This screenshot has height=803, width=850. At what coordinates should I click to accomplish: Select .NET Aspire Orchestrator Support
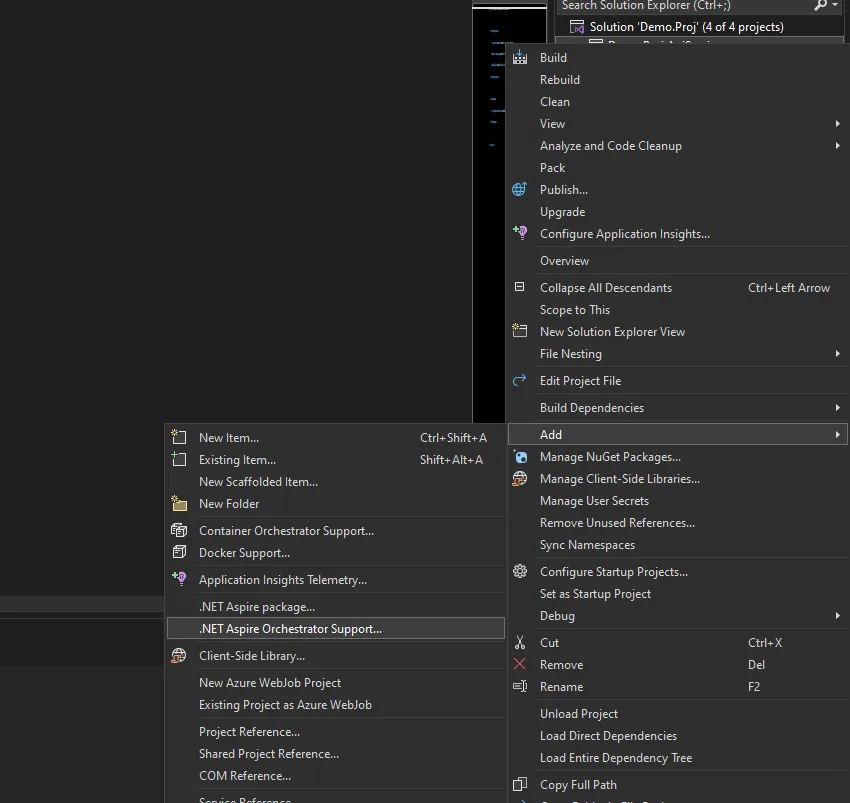290,629
